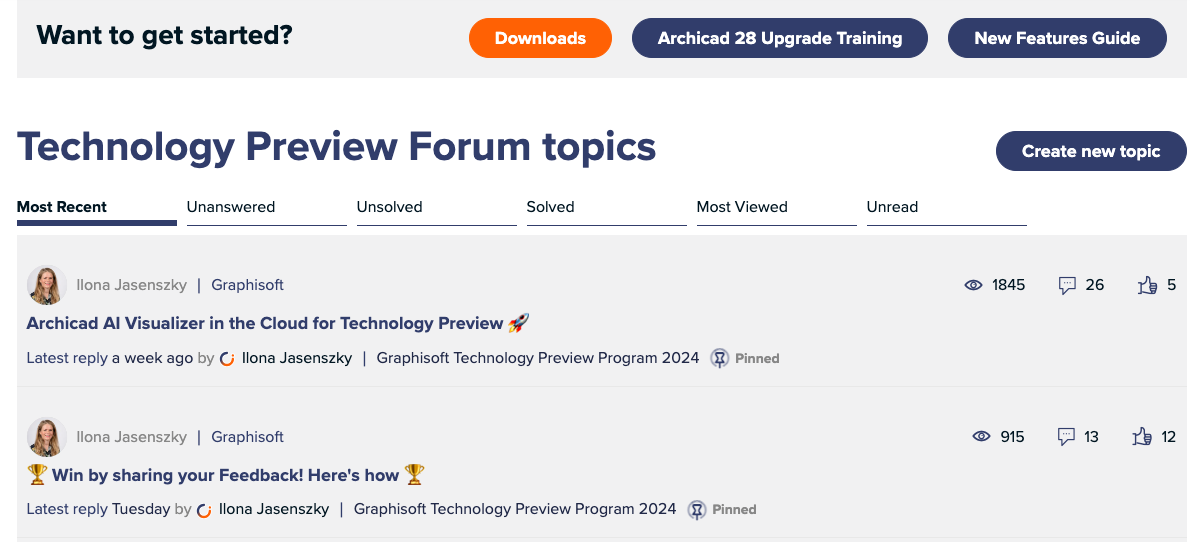
Task: Click the views eye icon beside 915
Action: tap(981, 436)
